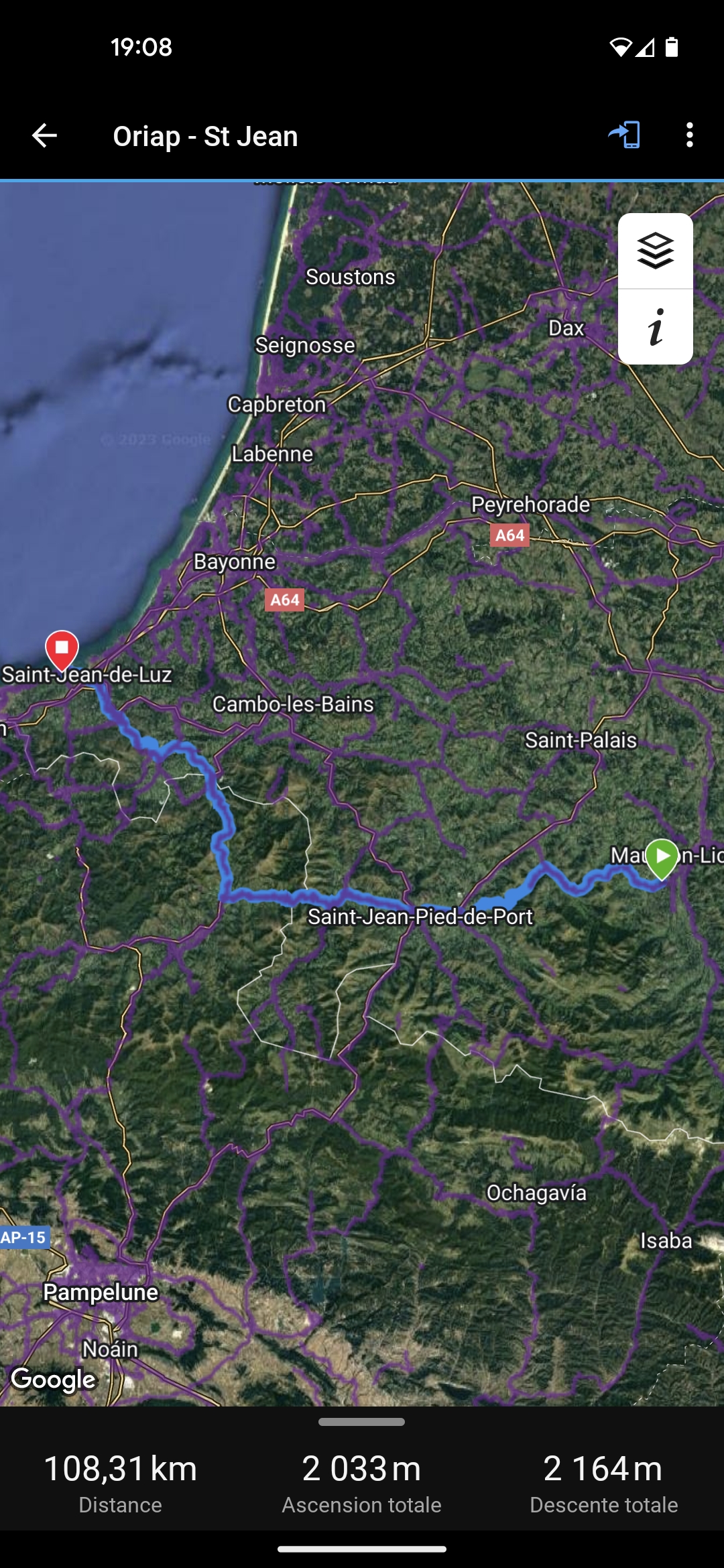Tap the green start-point marker

point(662,859)
